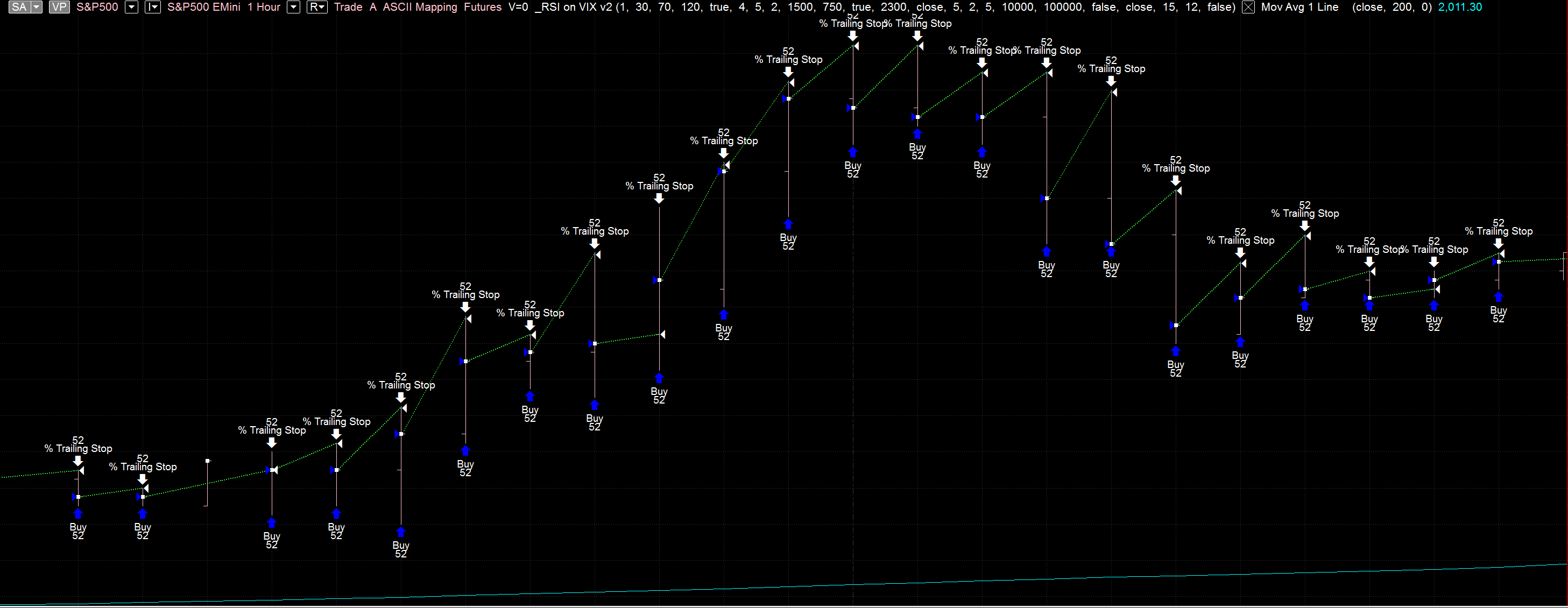Click rightmost white % Trailing Stop arrow
The height and width of the screenshot is (608, 1568).
click(1499, 243)
